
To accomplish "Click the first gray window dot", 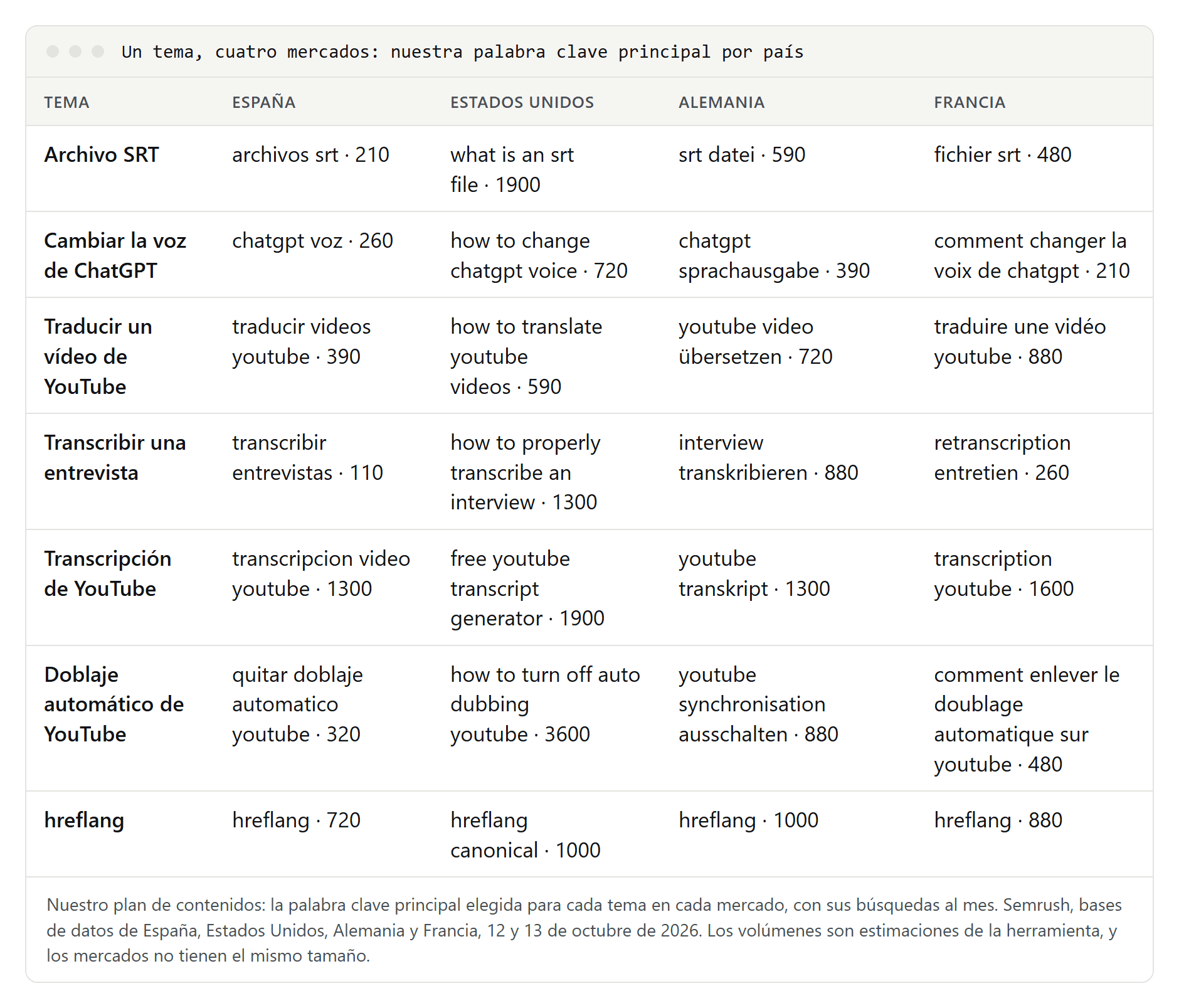I will (x=53, y=51).
